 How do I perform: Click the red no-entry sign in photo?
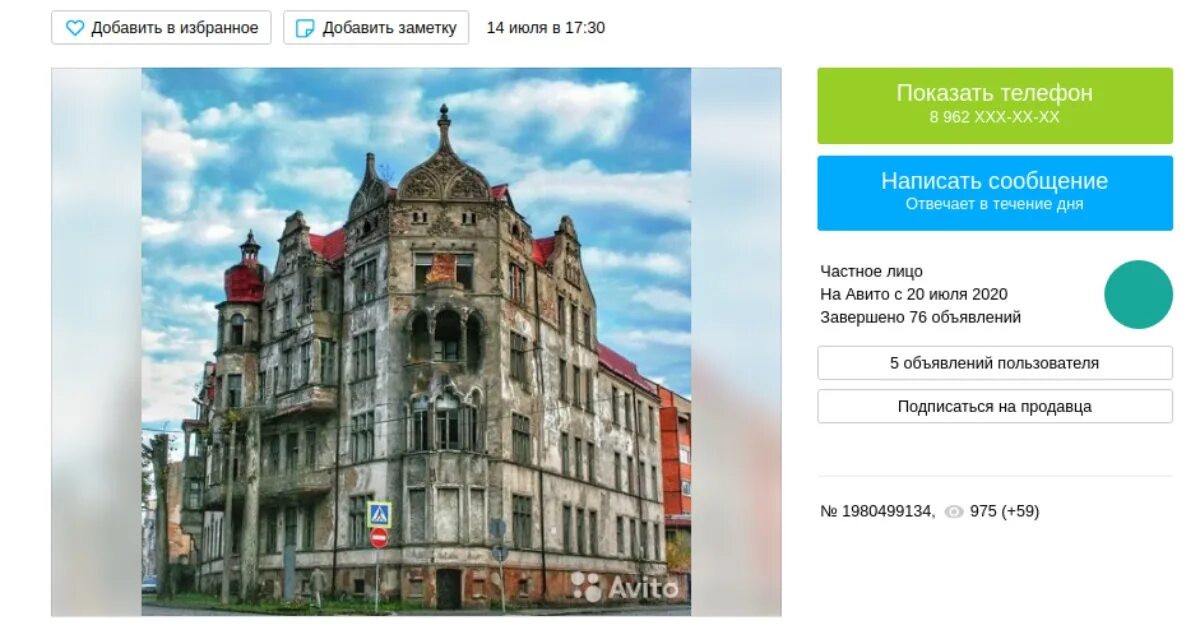[x=379, y=538]
